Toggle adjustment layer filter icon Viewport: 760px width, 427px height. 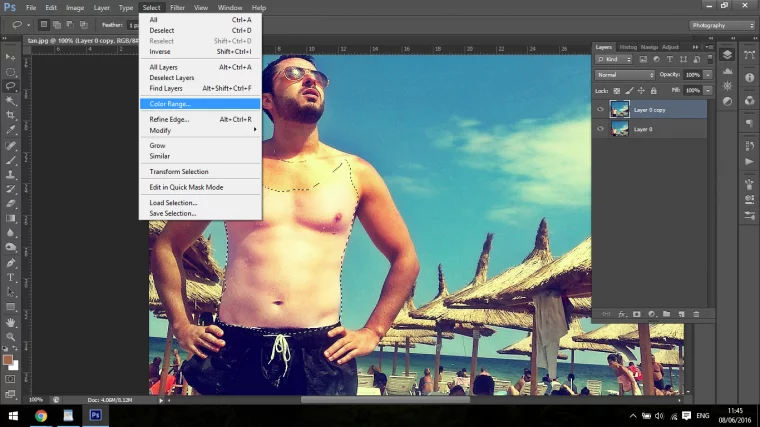[x=656, y=59]
